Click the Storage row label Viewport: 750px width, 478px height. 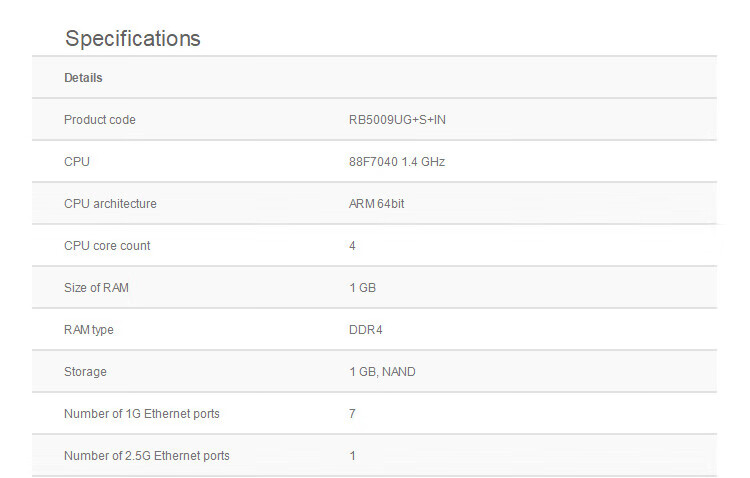click(85, 372)
